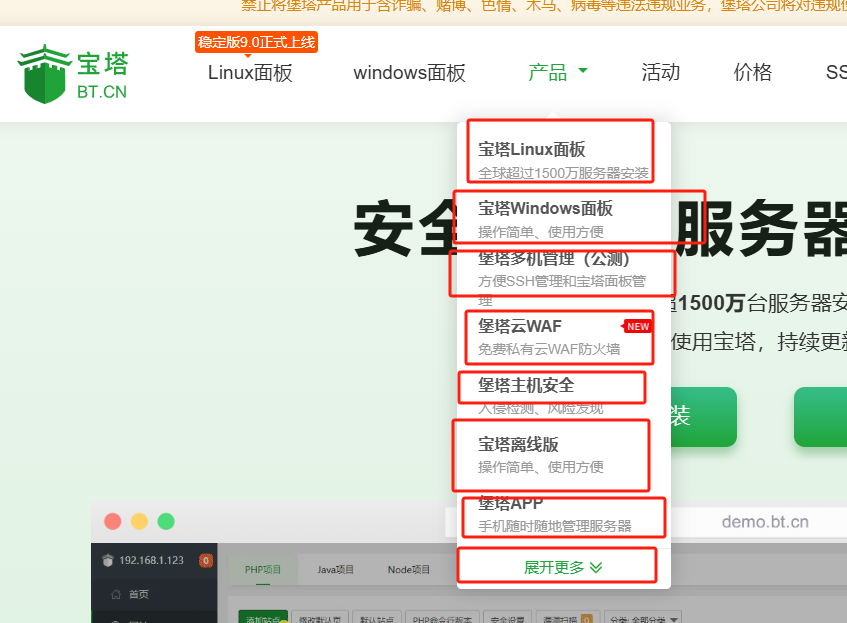The width and height of the screenshot is (847, 623).
Task: Click the green install button ending in 装
Action: tap(704, 417)
